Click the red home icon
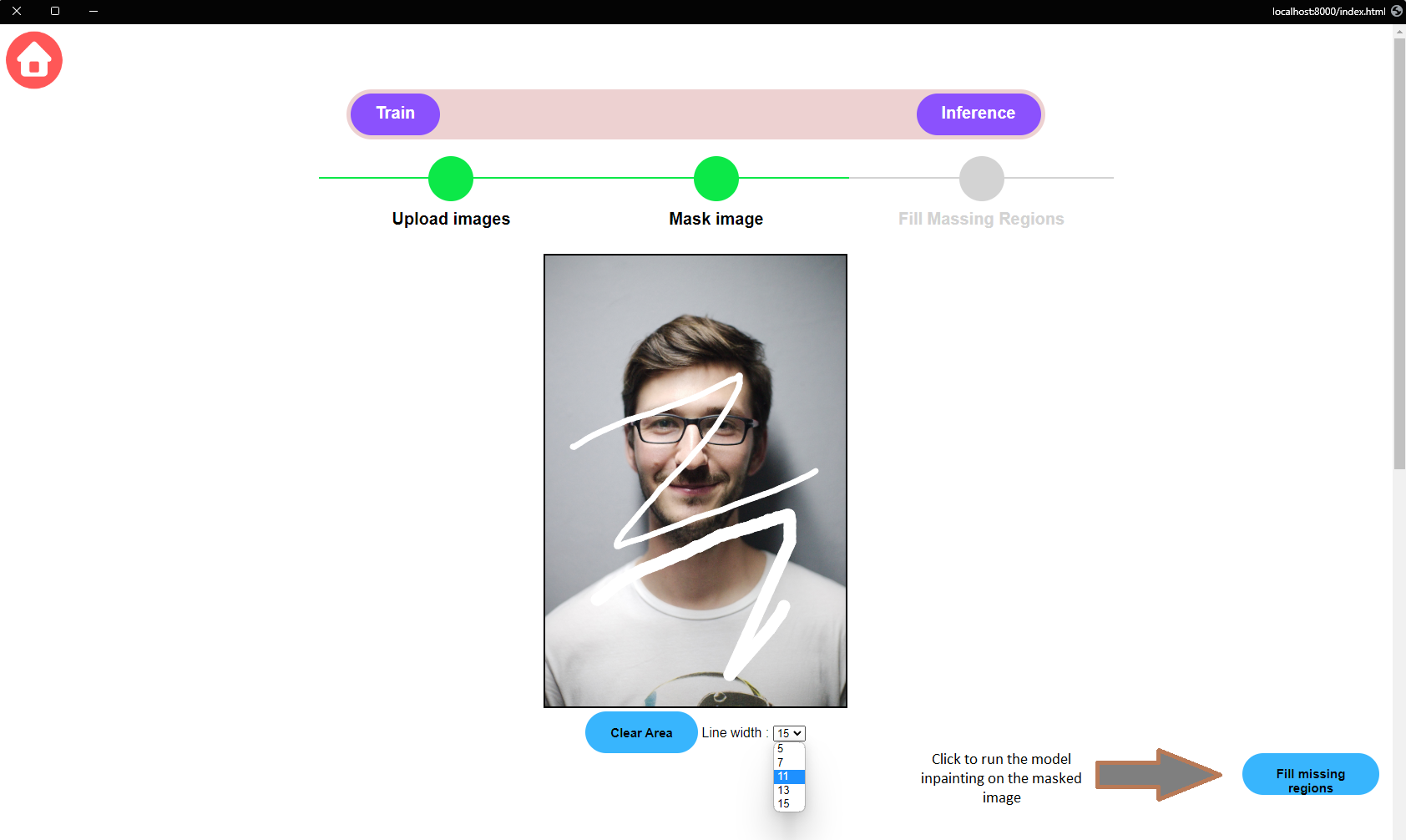Viewport: 1406px width, 840px height. [34, 59]
